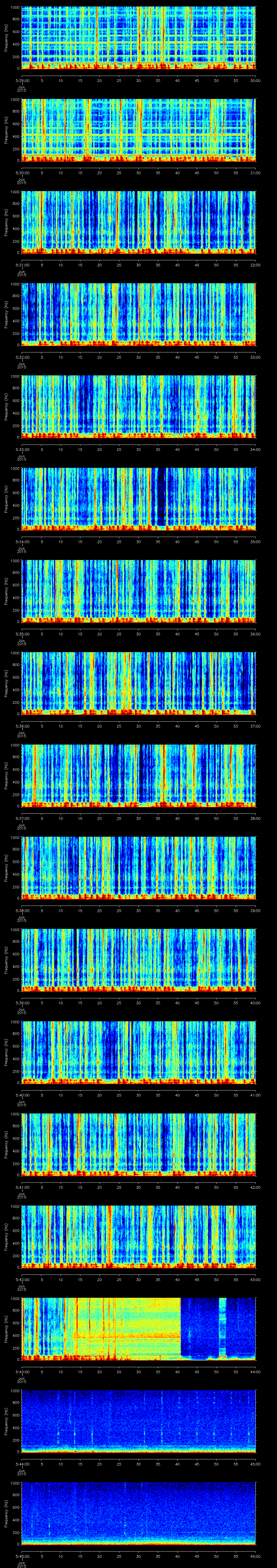This screenshot has height=1568, width=277.
Task: Click the 46:00 end time label
Action: [255, 1556]
